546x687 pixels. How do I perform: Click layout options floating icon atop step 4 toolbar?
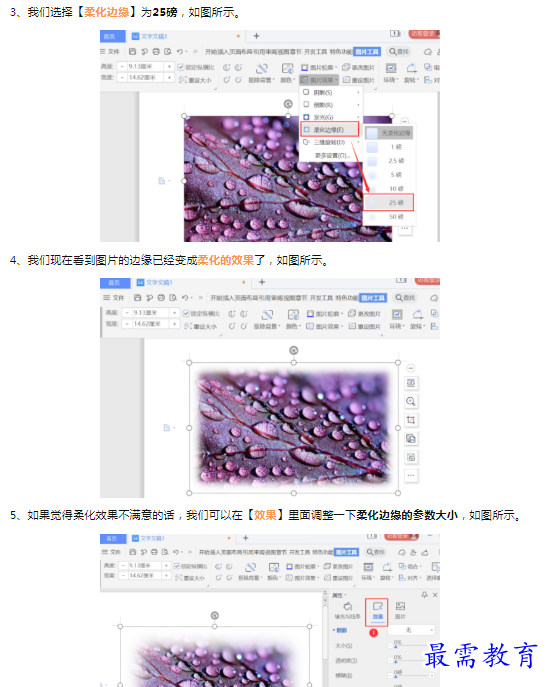(411, 383)
